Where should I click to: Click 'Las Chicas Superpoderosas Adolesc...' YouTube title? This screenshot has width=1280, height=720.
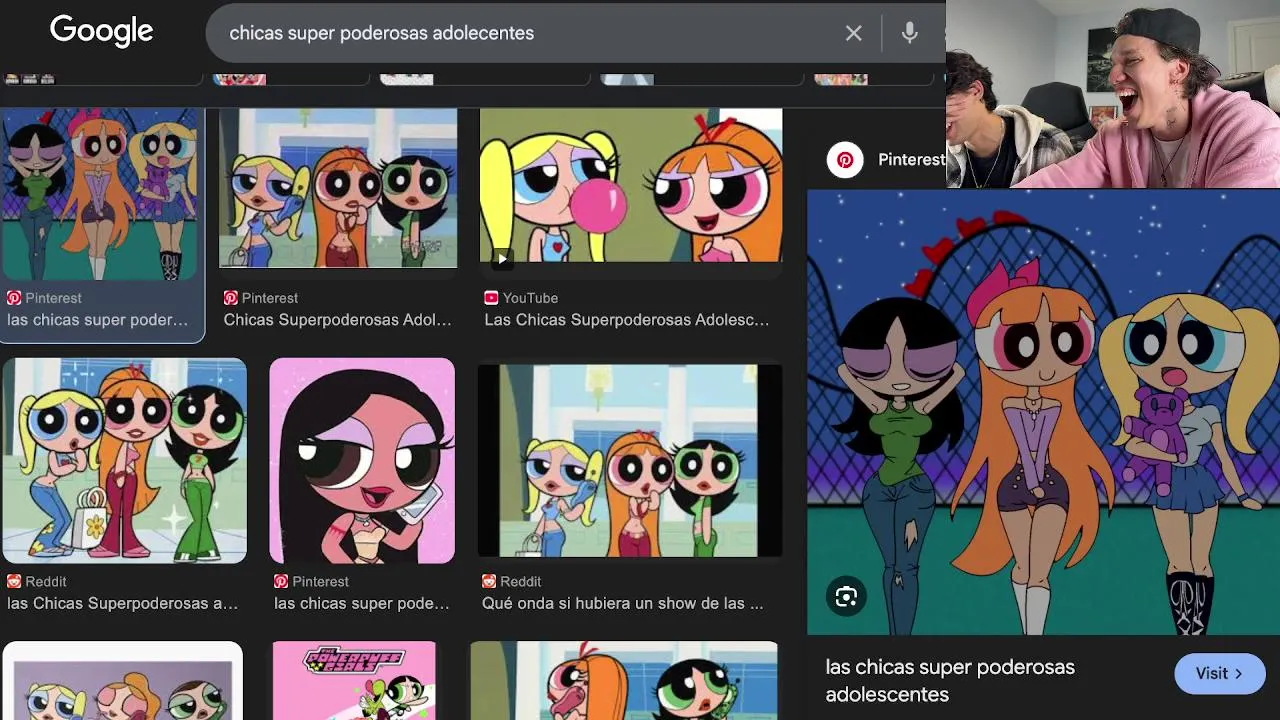click(x=627, y=320)
